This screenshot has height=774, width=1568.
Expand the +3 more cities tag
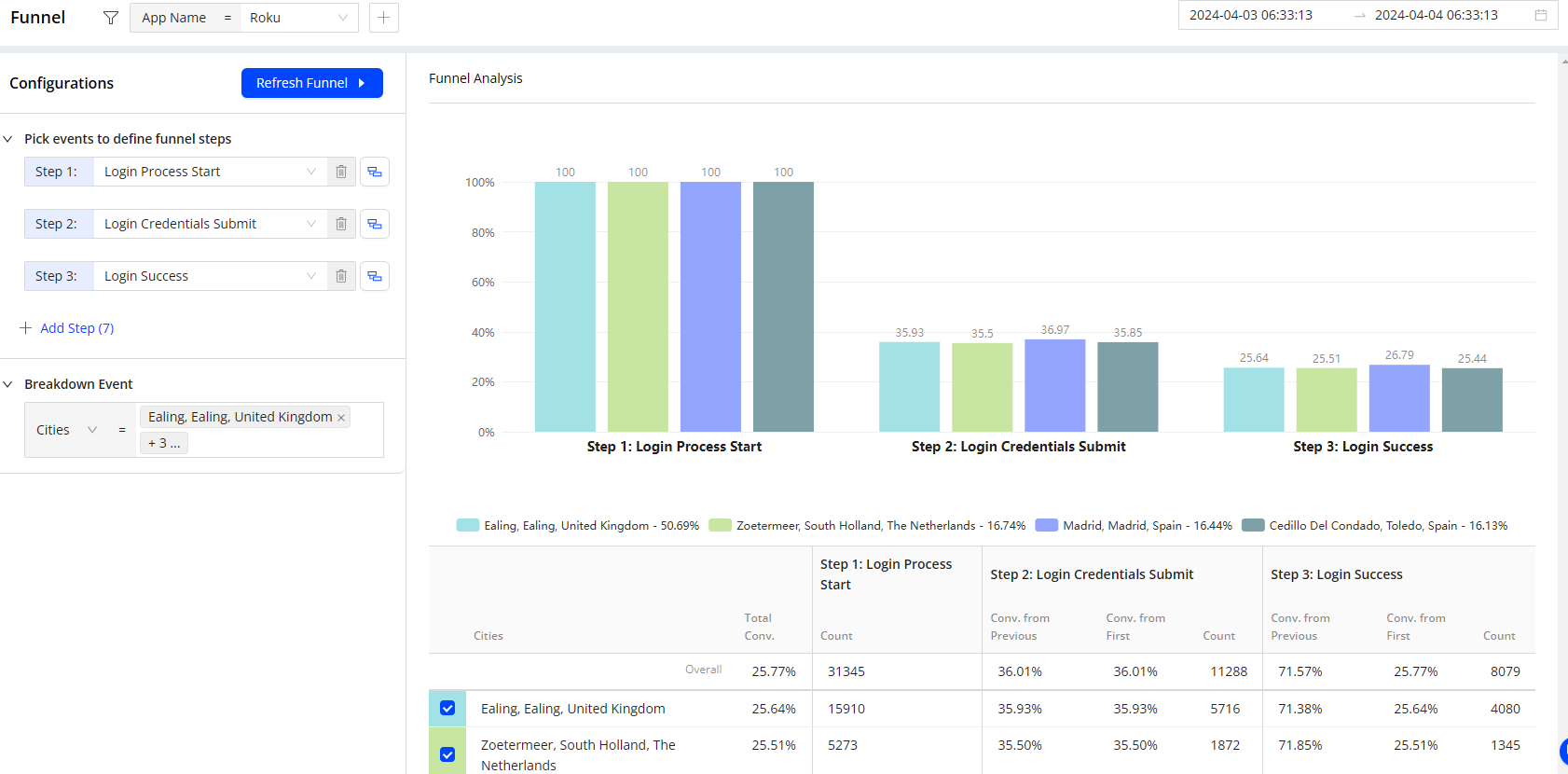[164, 443]
